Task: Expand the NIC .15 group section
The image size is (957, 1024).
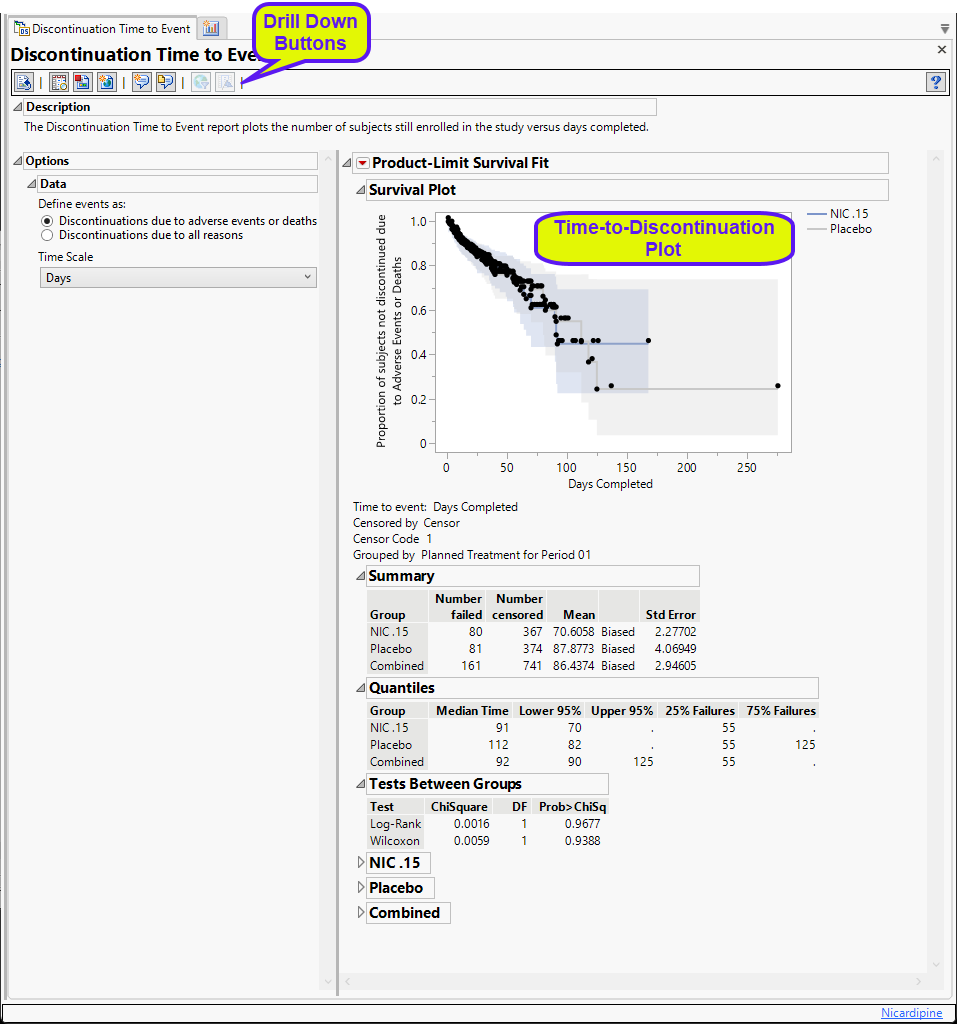Action: coord(361,863)
